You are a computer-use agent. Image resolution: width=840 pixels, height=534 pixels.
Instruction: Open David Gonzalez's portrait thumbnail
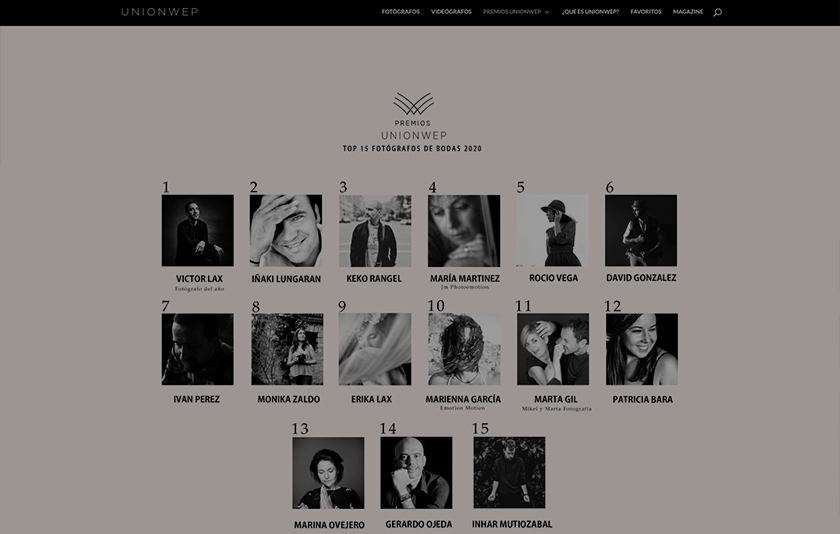(641, 230)
